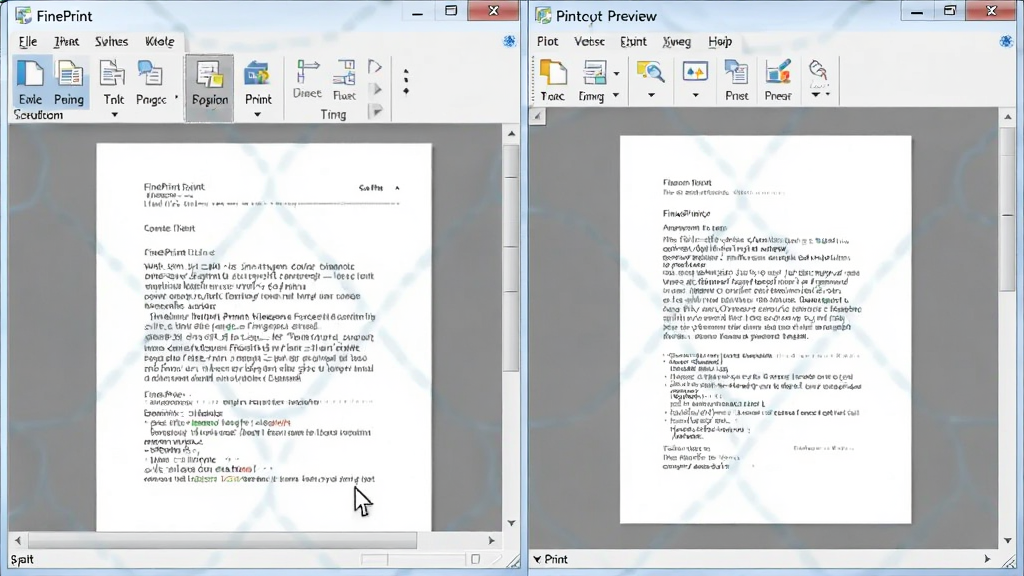Click the Tnlt document icon
Image resolution: width=1024 pixels, height=576 pixels.
(x=113, y=81)
